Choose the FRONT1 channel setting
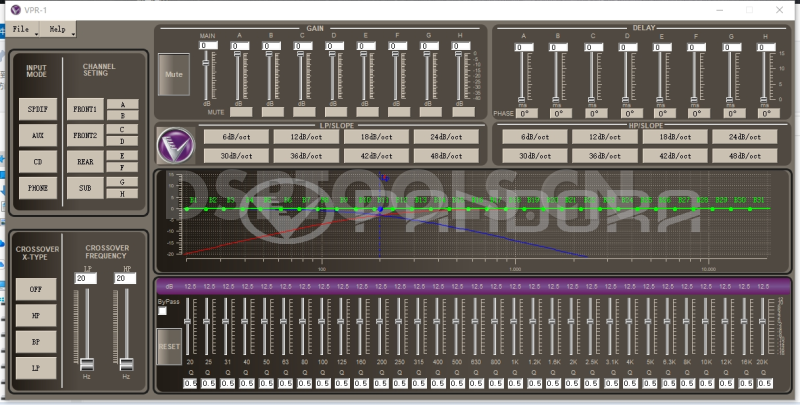Screen dimensions: 800x405 click(x=85, y=108)
